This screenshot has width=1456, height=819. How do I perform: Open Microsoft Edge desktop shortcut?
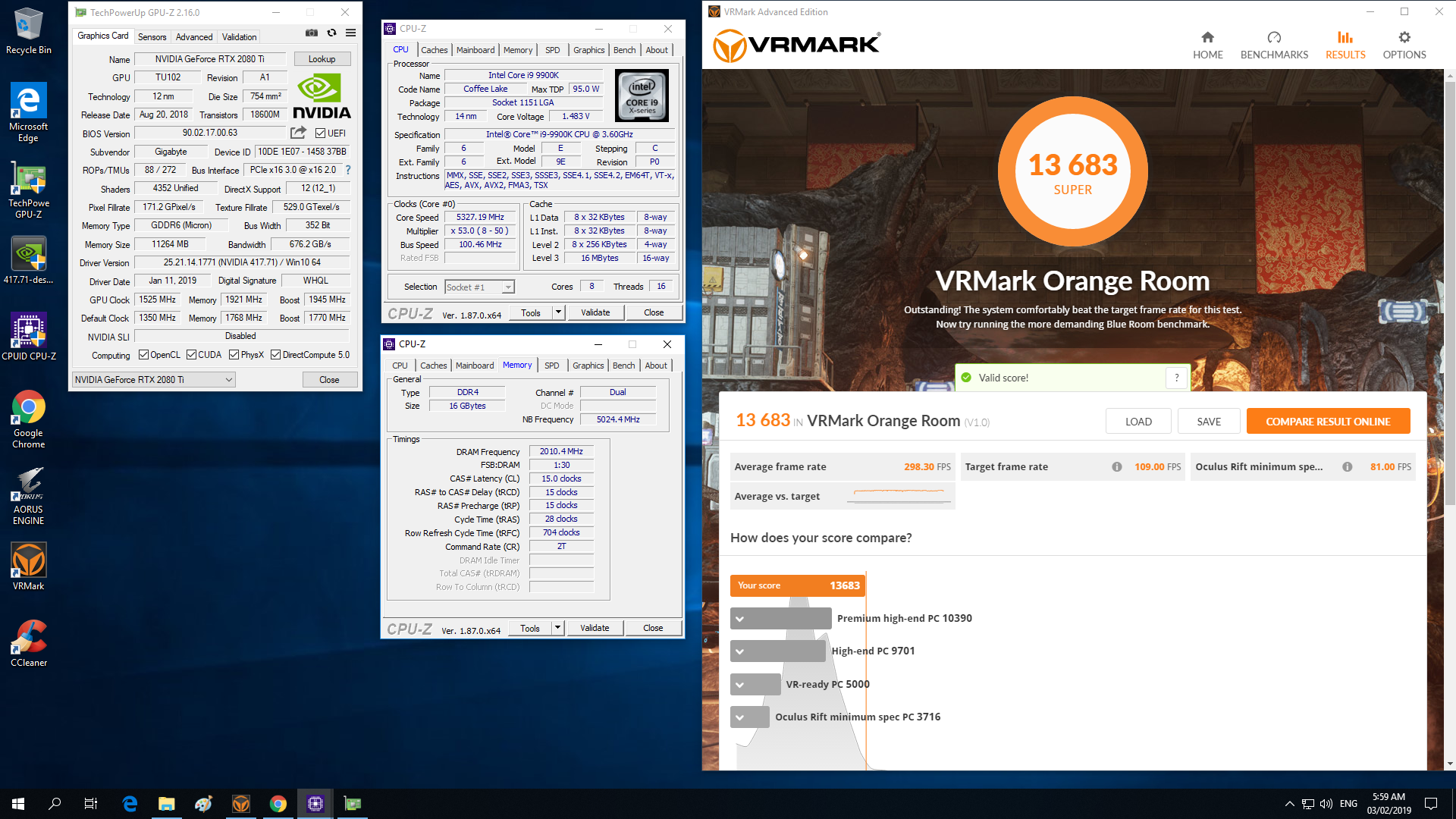[29, 112]
